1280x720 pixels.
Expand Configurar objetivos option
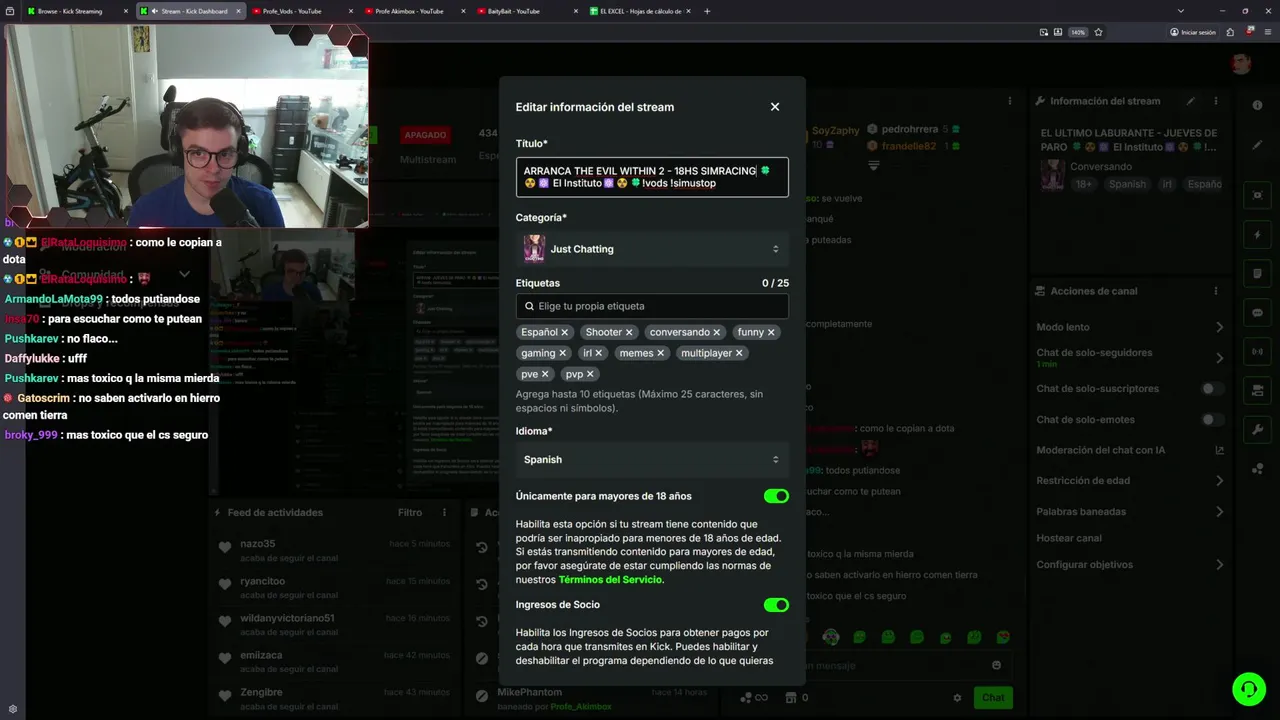1130,565
